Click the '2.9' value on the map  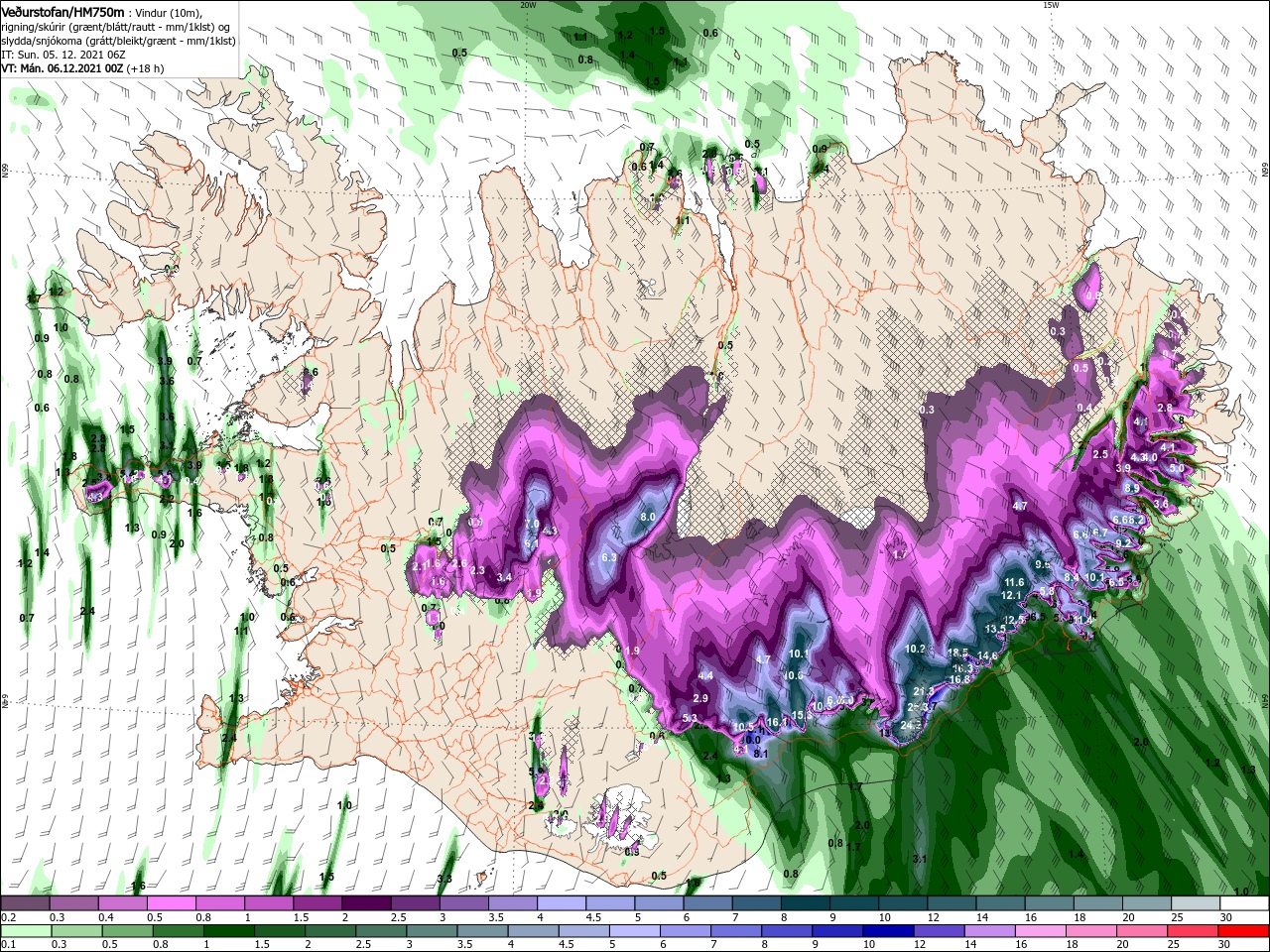pos(700,699)
